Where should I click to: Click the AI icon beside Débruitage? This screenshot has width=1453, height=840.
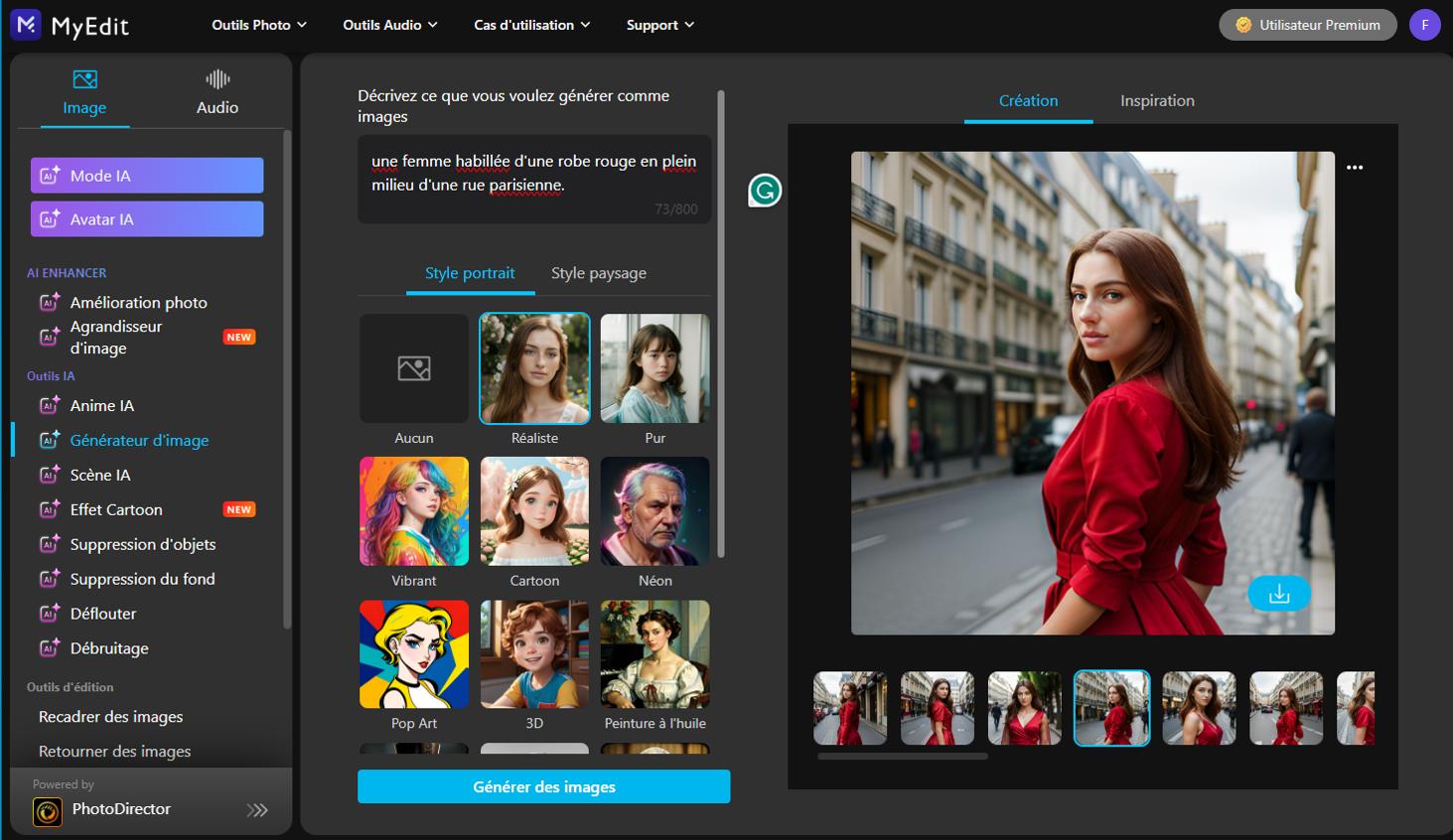coord(50,648)
